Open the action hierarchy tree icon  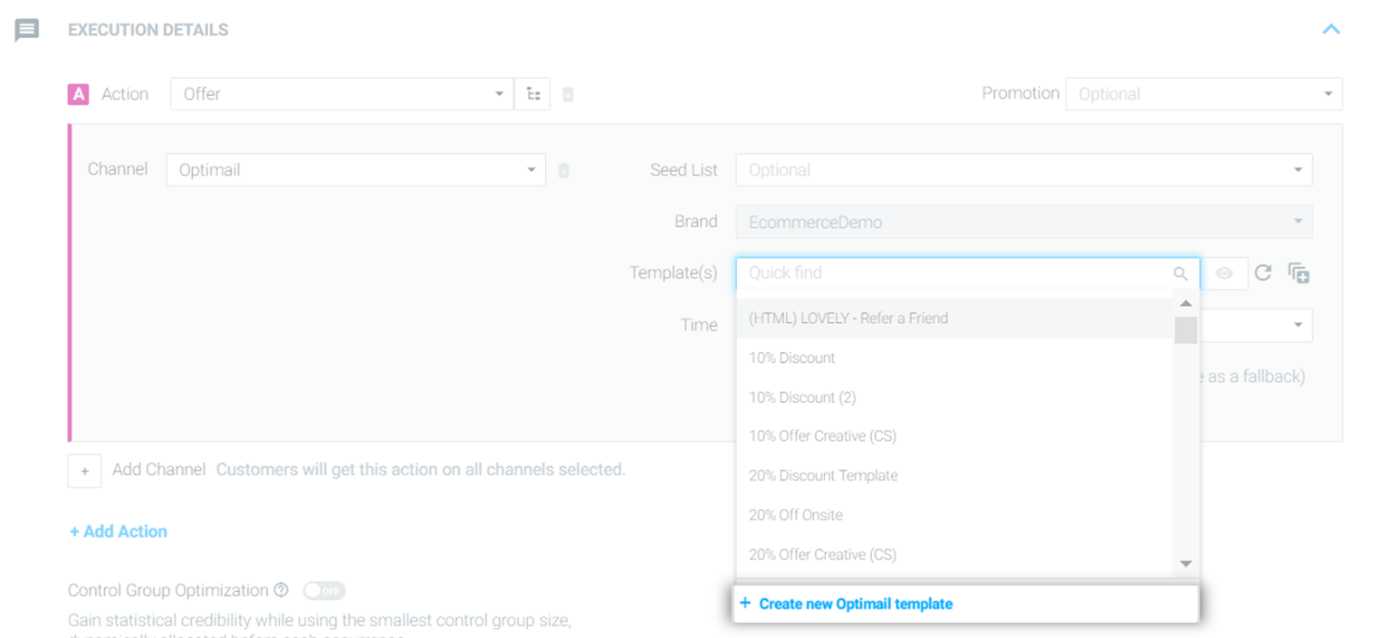[533, 94]
